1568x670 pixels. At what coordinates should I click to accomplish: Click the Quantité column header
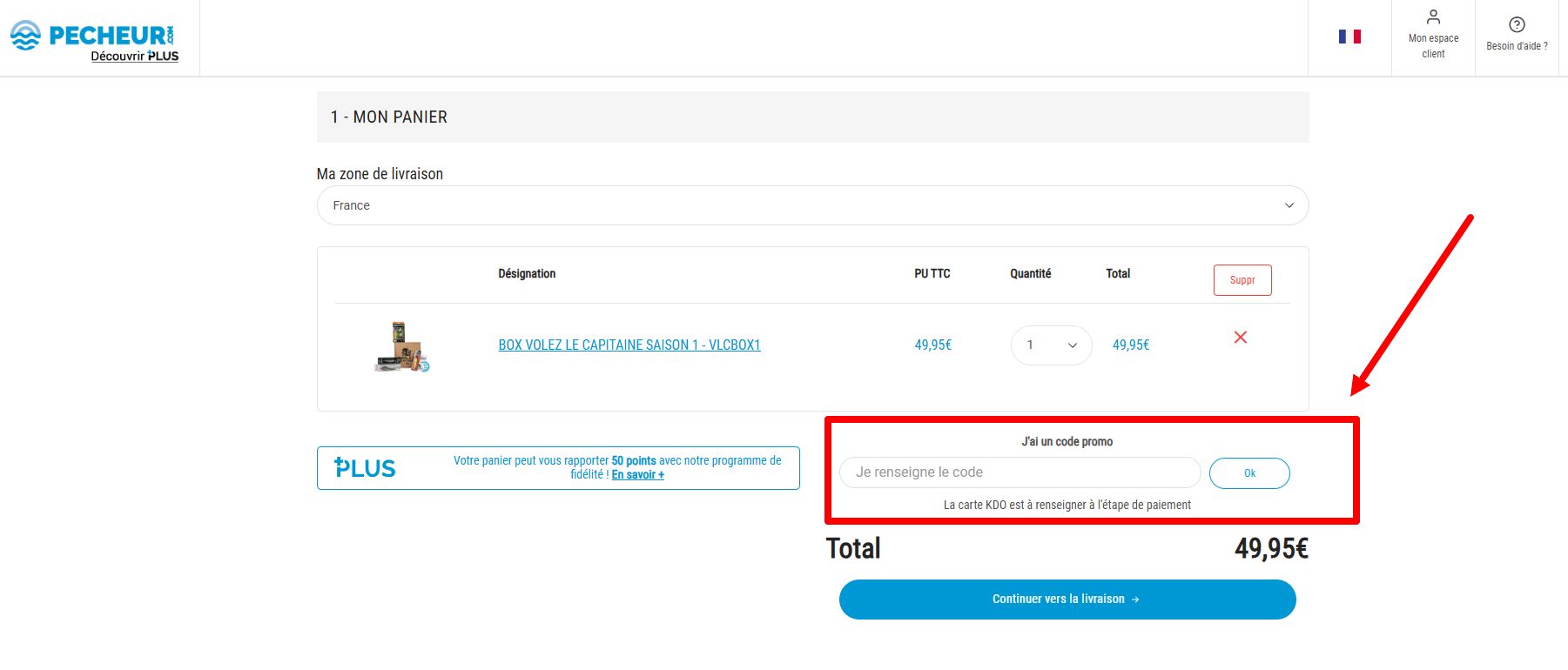click(1031, 274)
